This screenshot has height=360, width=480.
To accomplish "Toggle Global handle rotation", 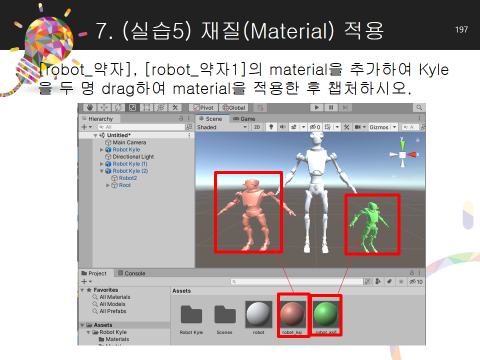I will [x=234, y=108].
